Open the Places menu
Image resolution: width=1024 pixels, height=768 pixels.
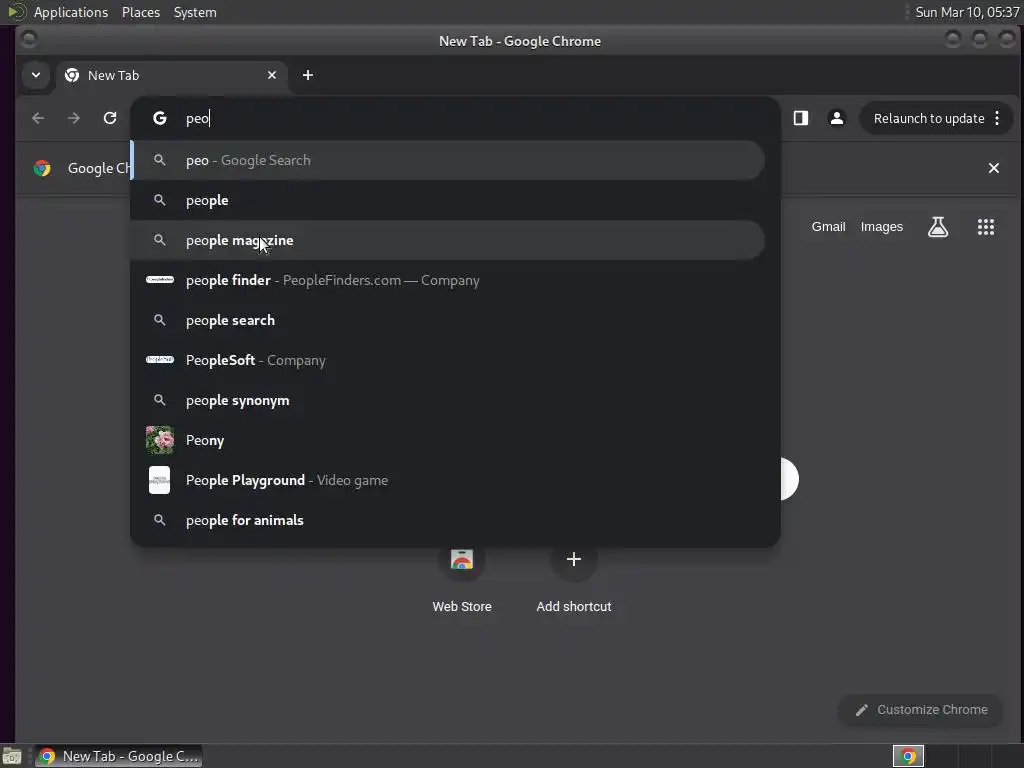point(140,12)
